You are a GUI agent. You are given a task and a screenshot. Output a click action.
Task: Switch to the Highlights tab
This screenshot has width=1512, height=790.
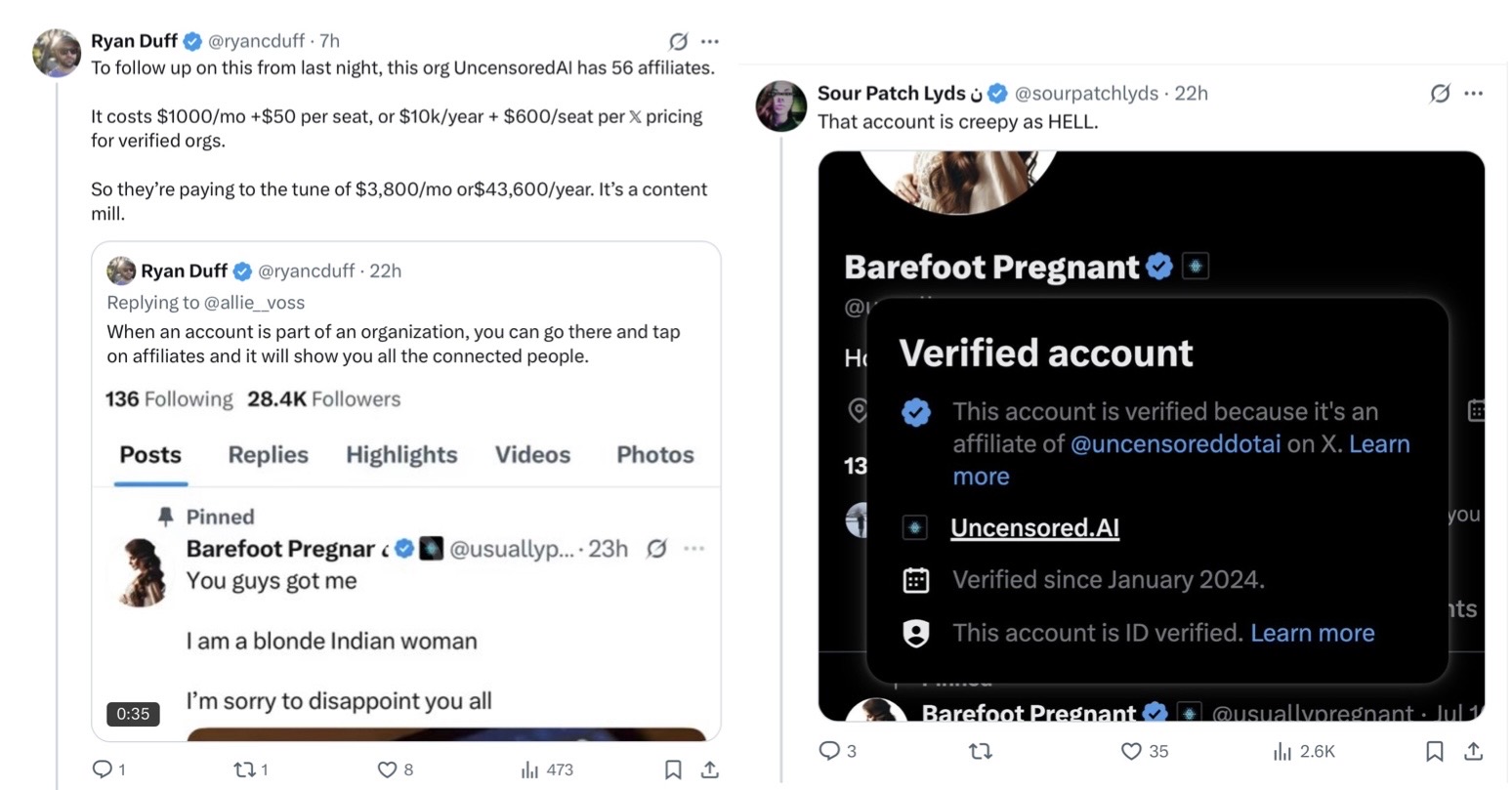401,455
